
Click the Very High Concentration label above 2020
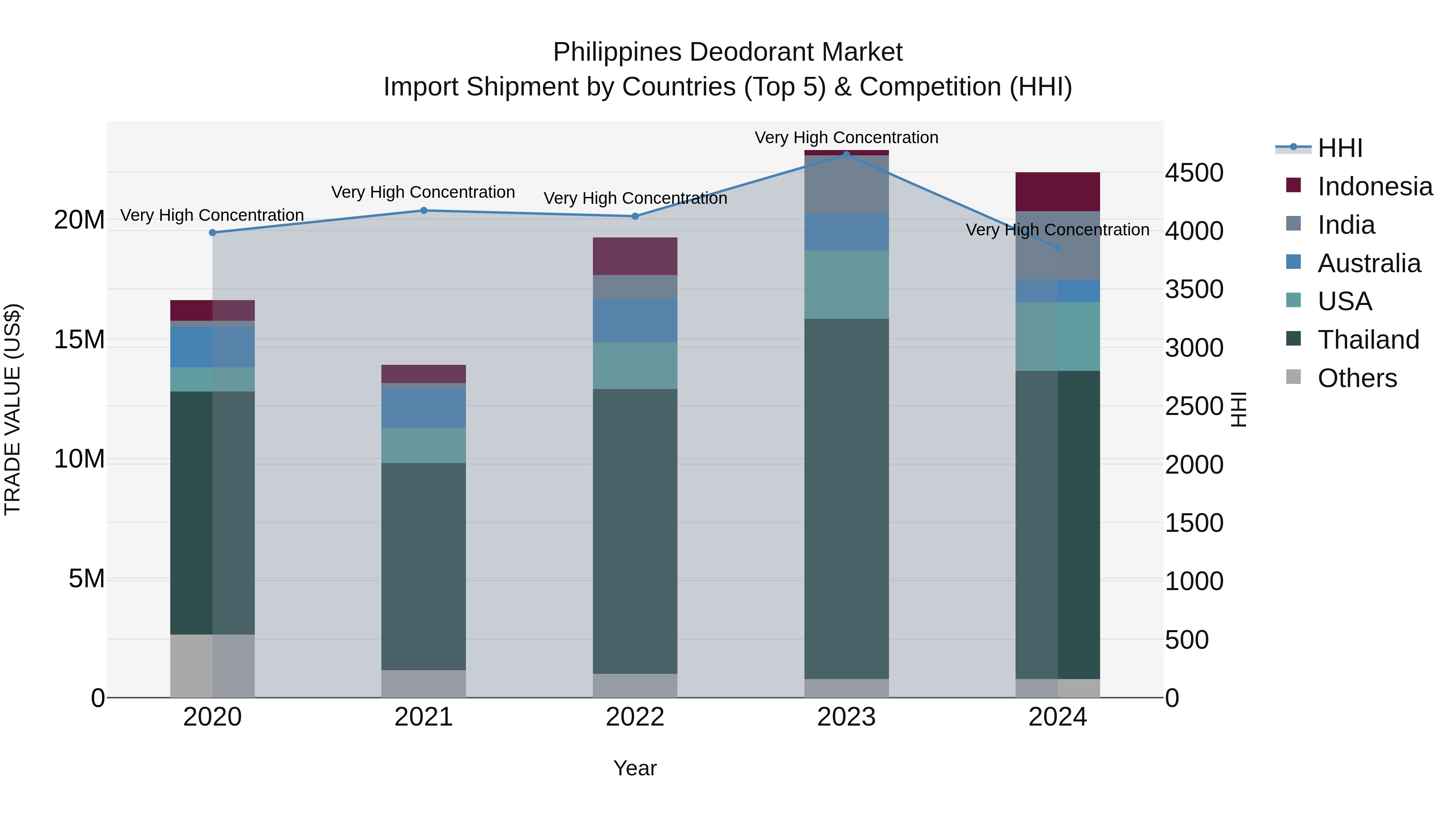(212, 215)
